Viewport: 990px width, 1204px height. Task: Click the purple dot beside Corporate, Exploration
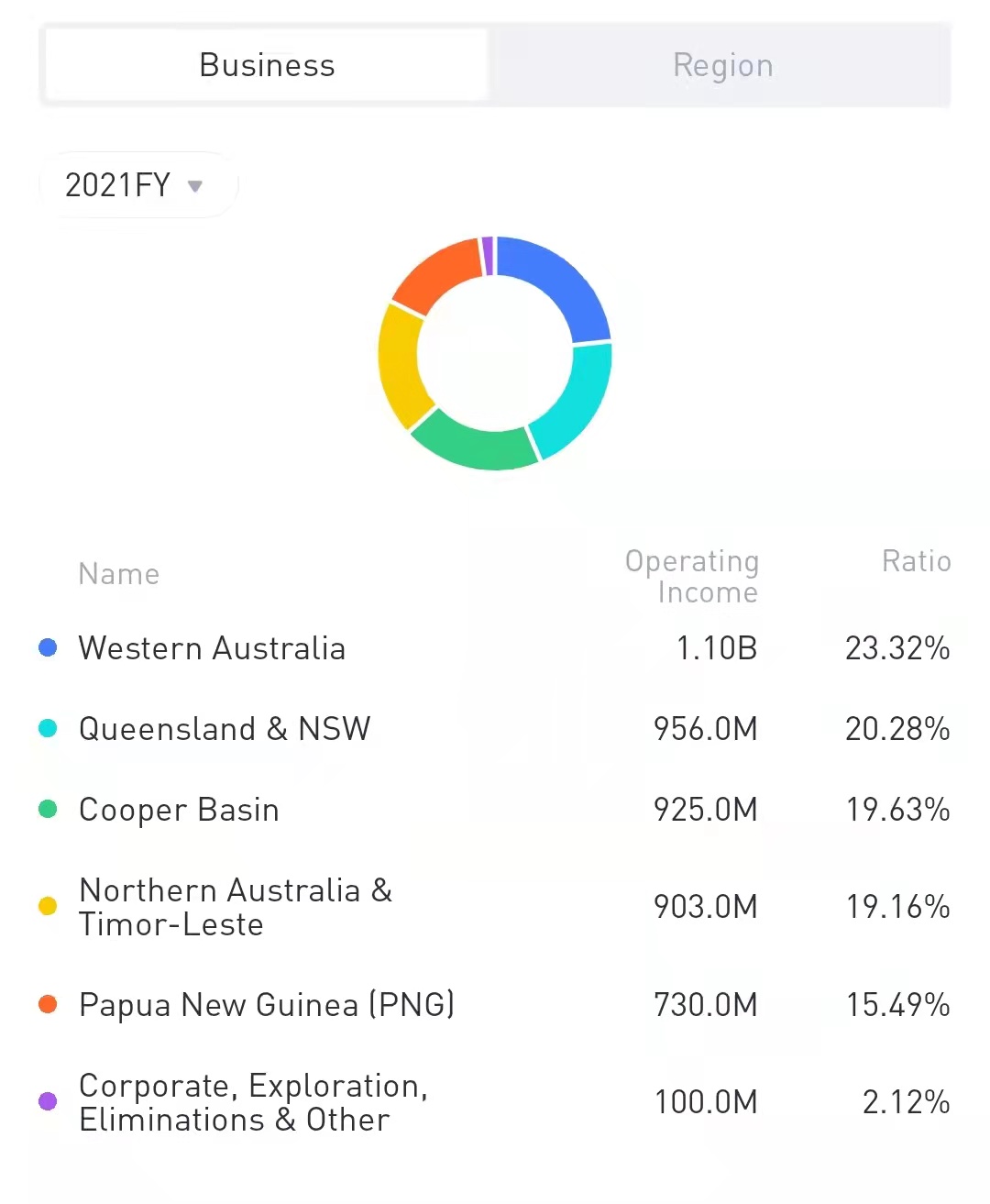click(x=48, y=1102)
